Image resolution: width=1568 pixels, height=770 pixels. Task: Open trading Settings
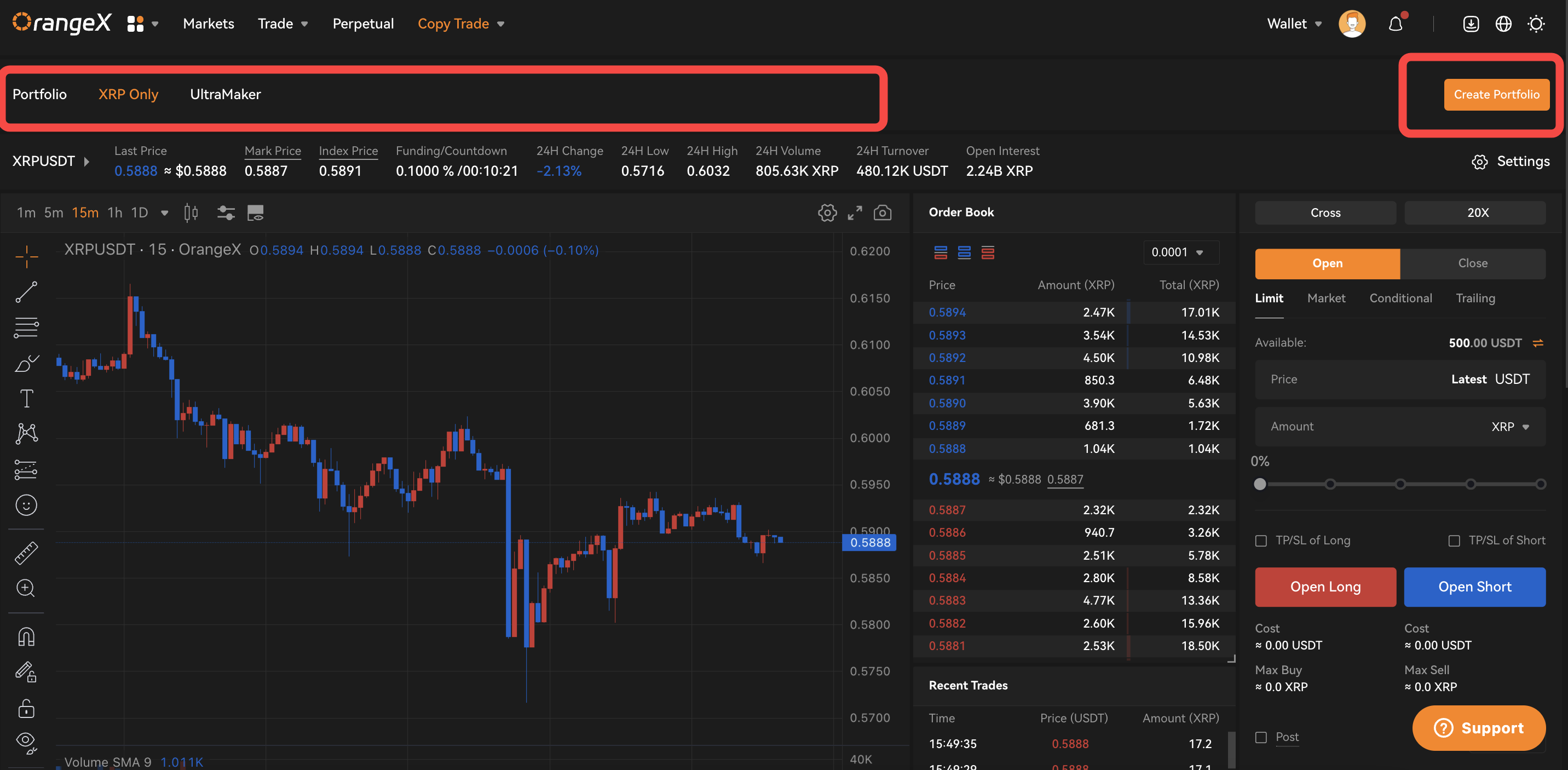pyautogui.click(x=1511, y=162)
